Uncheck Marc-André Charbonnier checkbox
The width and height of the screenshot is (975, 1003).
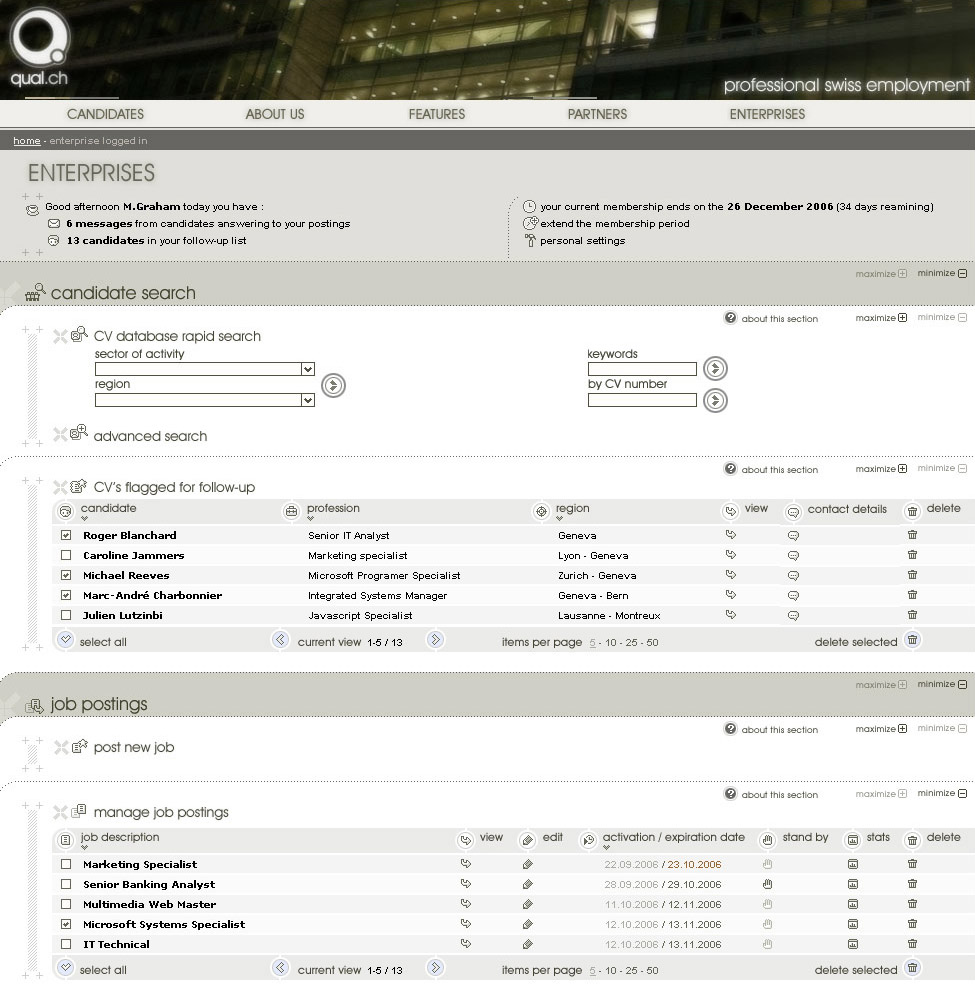coord(66,595)
